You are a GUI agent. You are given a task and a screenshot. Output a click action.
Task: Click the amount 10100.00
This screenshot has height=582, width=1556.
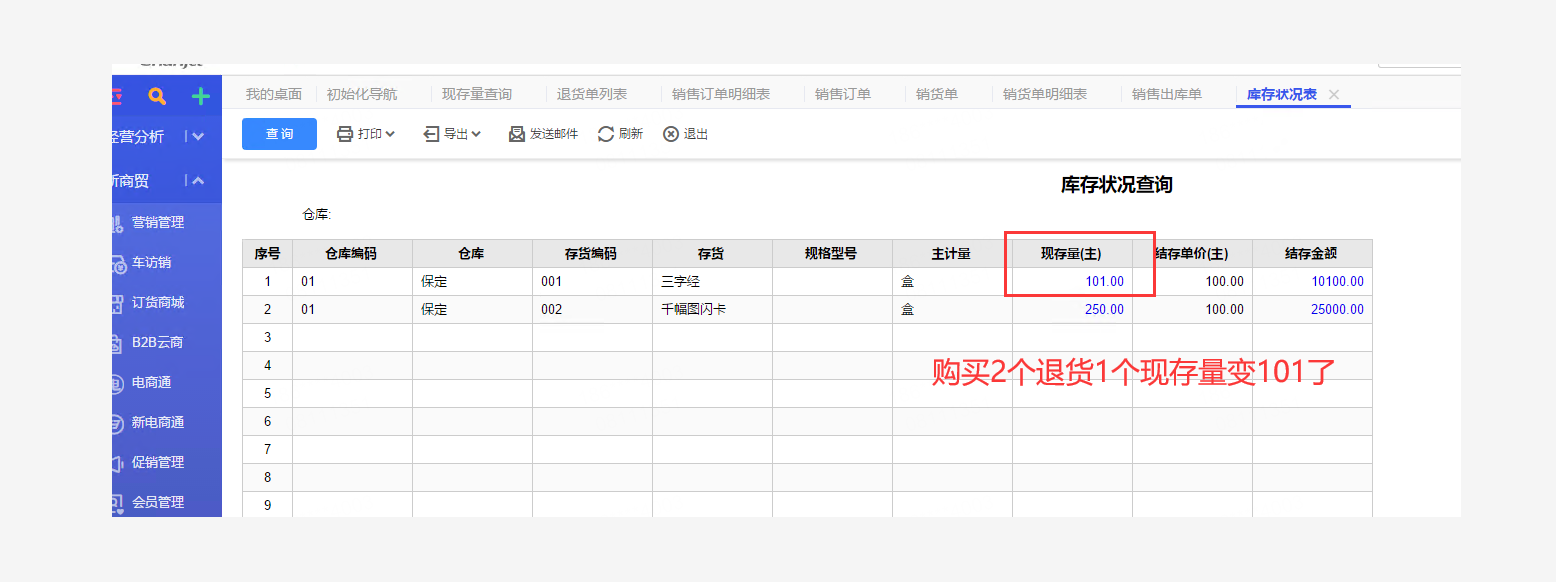1338,282
